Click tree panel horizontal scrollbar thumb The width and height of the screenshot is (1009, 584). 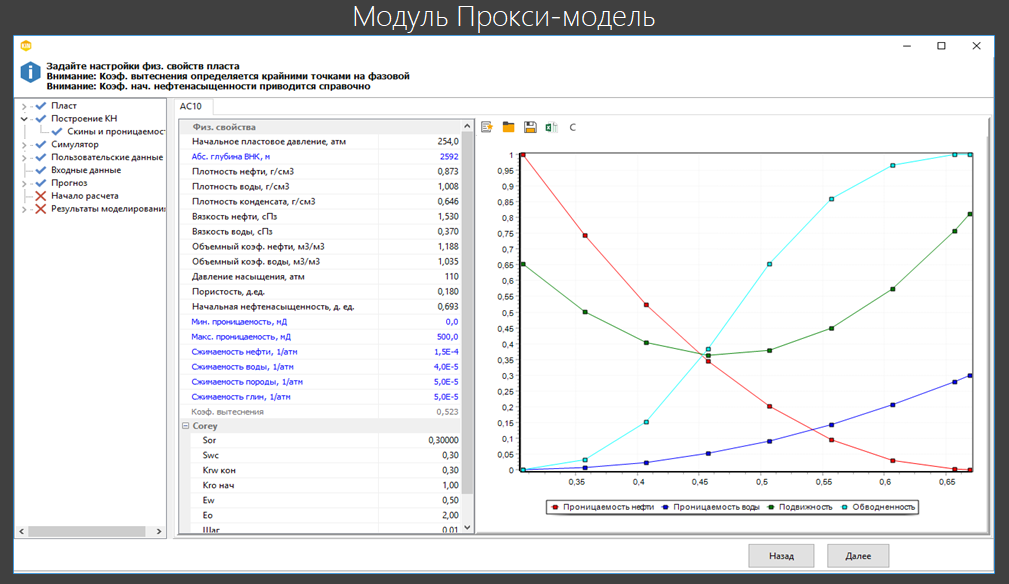(87, 531)
